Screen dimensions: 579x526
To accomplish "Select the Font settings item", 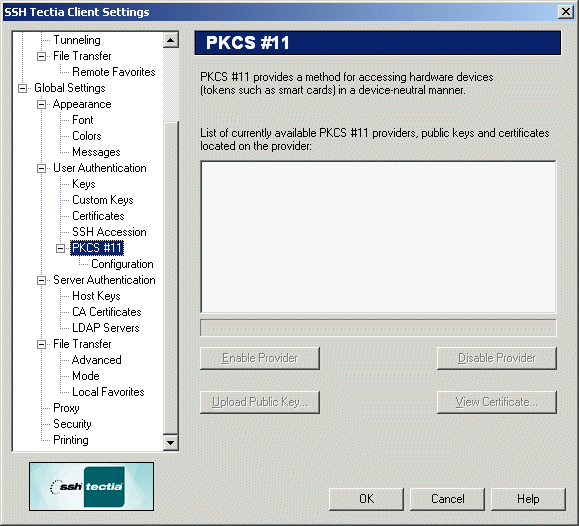I will pyautogui.click(x=83, y=120).
